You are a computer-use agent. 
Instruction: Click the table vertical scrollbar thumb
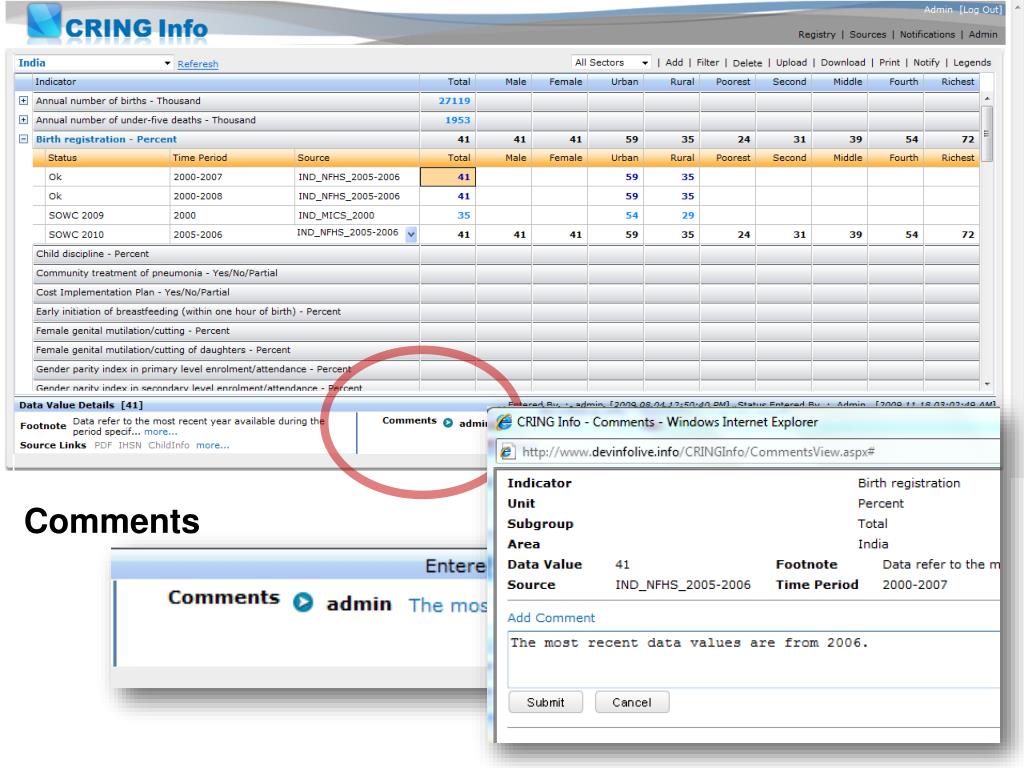(987, 133)
